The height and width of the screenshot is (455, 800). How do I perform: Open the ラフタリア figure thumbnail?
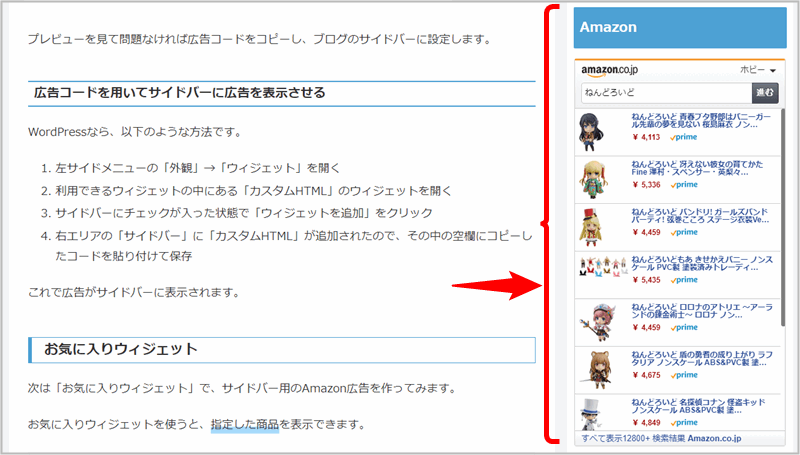click(597, 370)
